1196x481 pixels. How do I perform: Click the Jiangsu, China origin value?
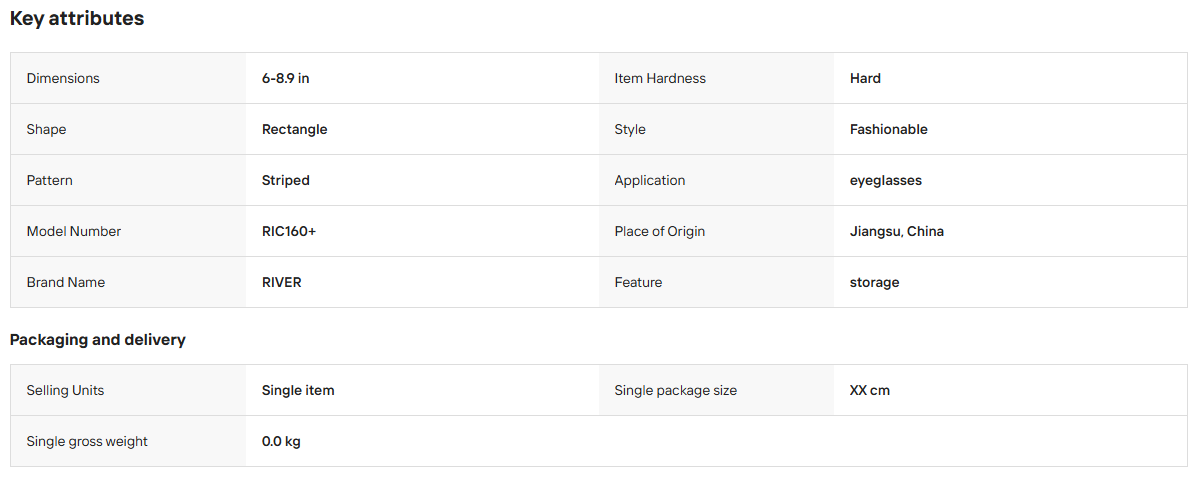pyautogui.click(x=896, y=231)
